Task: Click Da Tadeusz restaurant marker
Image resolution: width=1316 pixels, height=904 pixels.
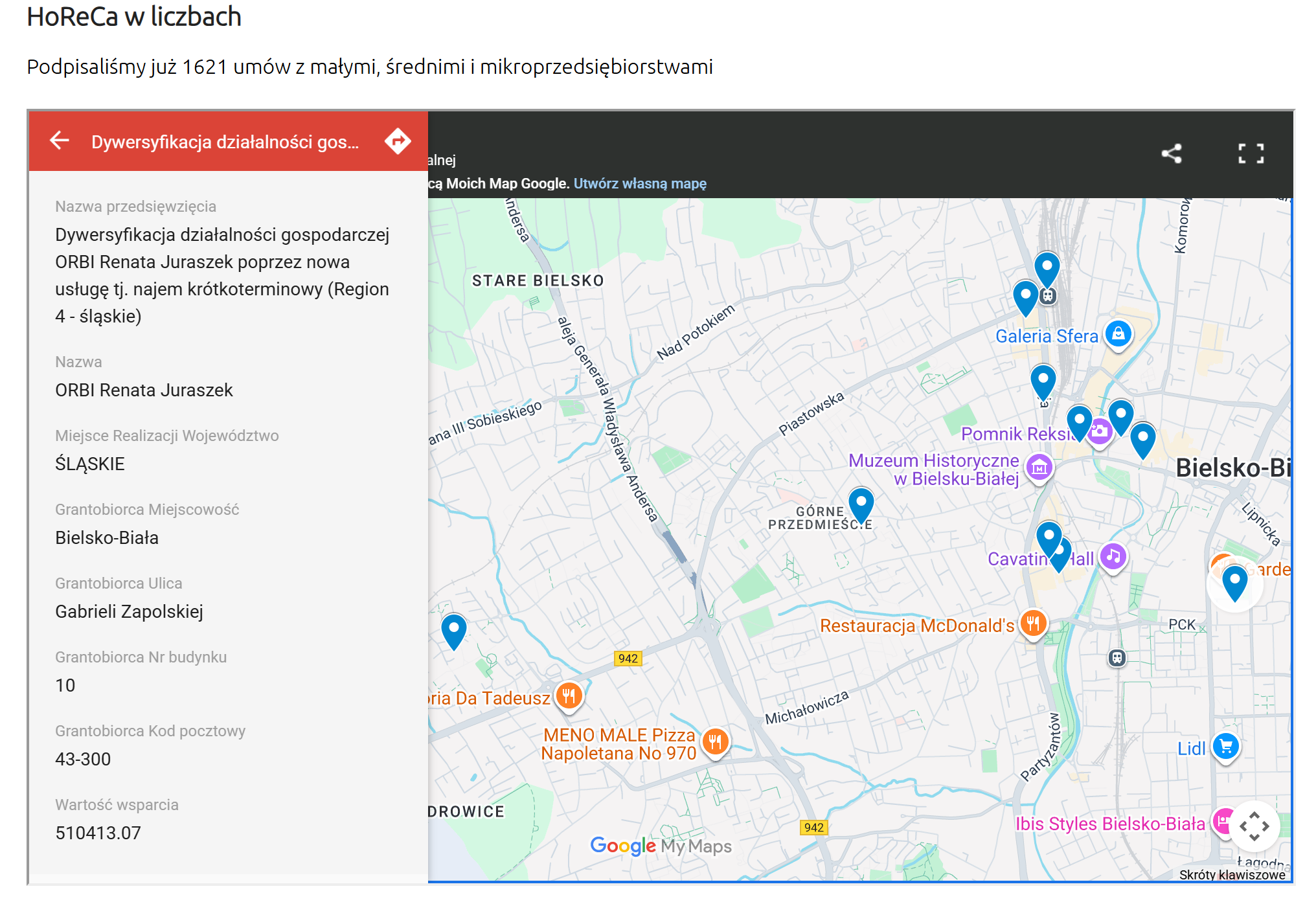Action: 569,696
